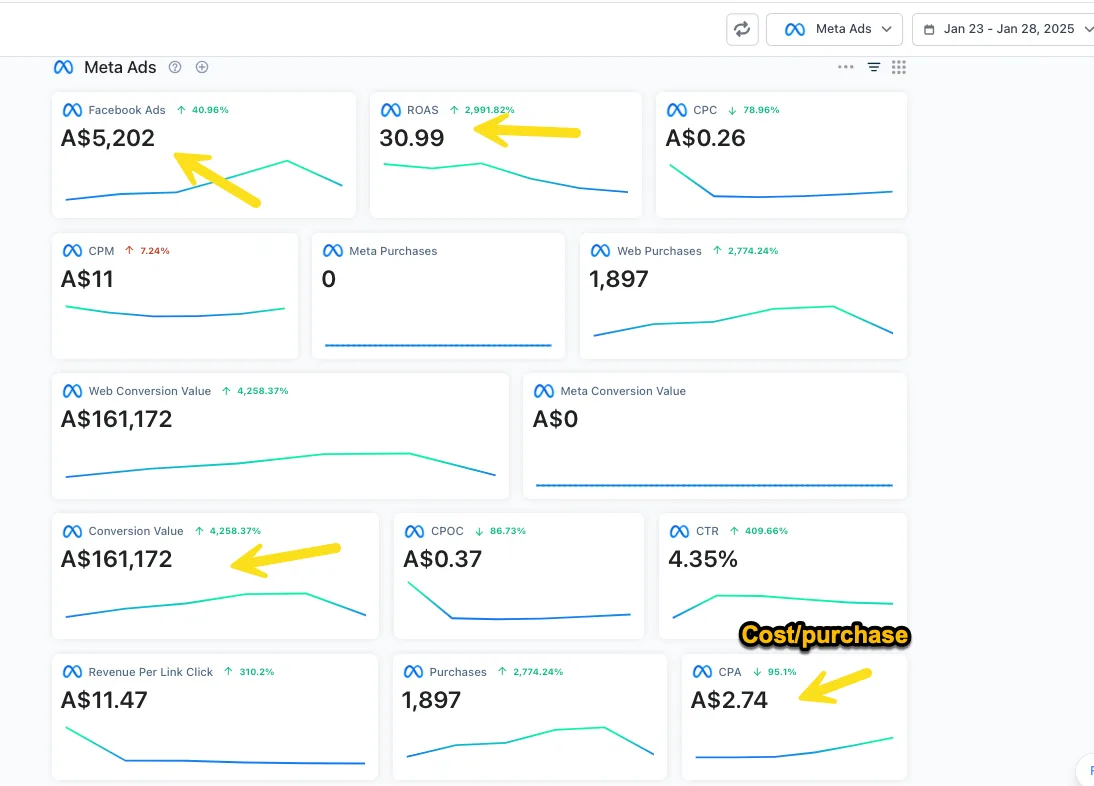Click Meta Conversion Value card title

(x=623, y=391)
